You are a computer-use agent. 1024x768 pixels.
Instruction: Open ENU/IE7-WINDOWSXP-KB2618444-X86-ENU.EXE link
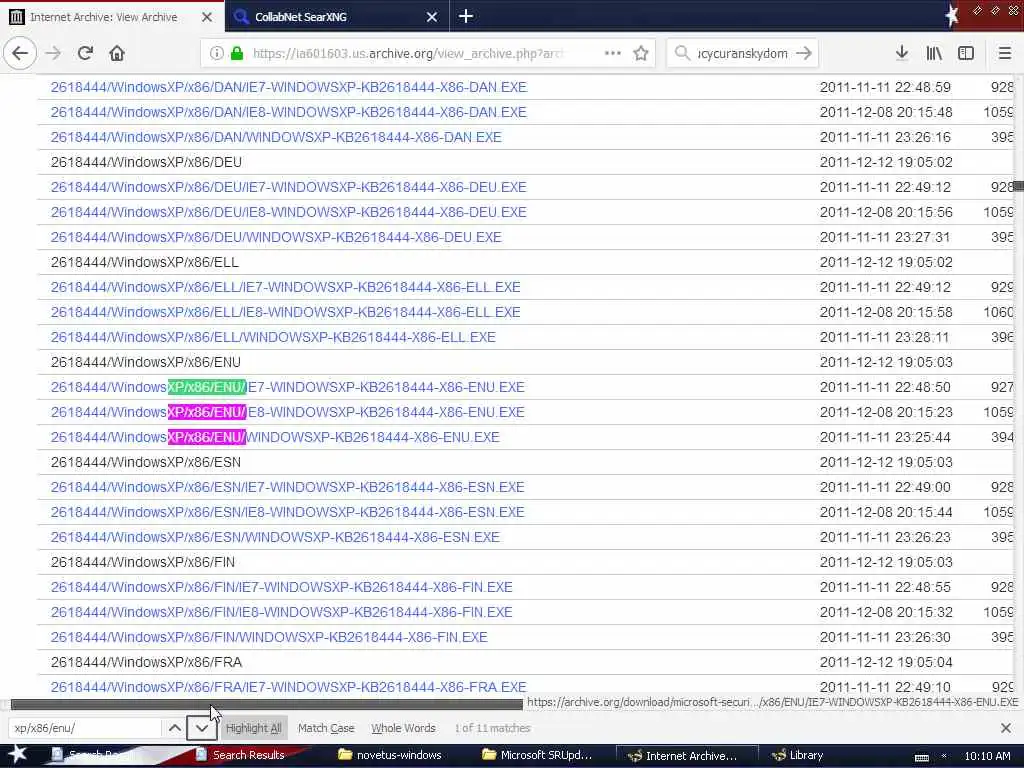pyautogui.click(x=287, y=387)
